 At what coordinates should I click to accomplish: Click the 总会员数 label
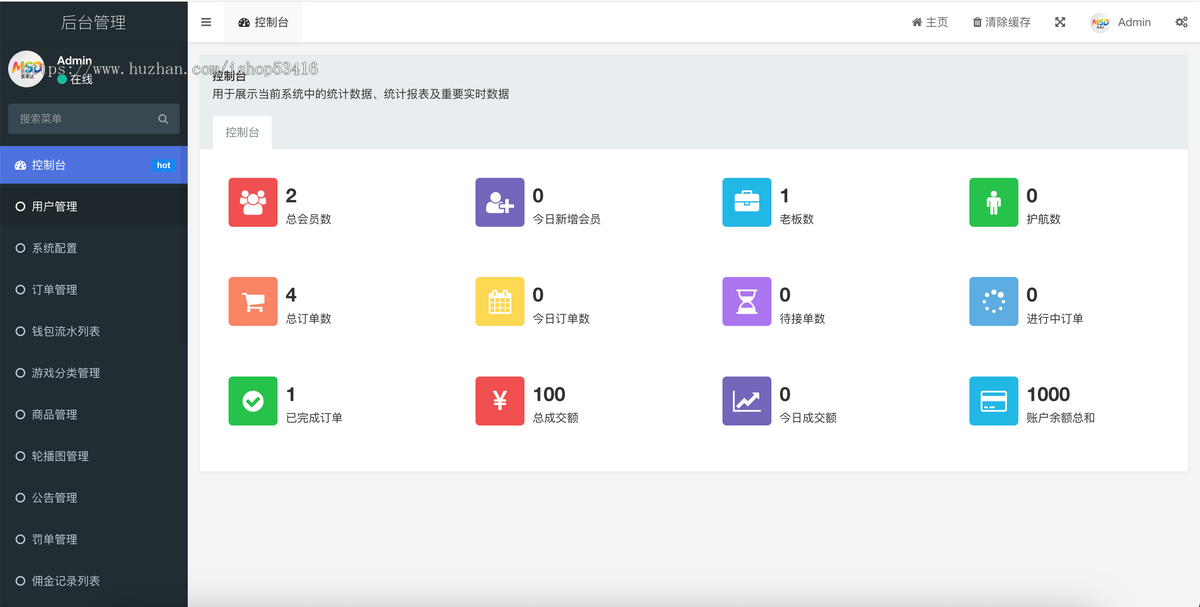(308, 219)
